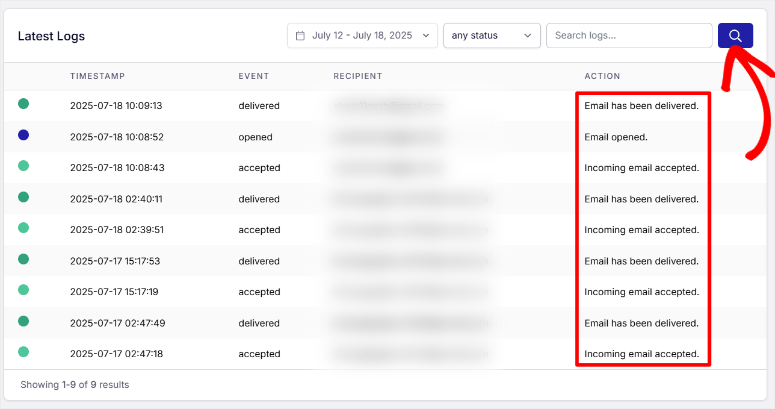Open the July 12 - July 18, 2025 date range dropdown
The width and height of the screenshot is (775, 409).
[362, 36]
